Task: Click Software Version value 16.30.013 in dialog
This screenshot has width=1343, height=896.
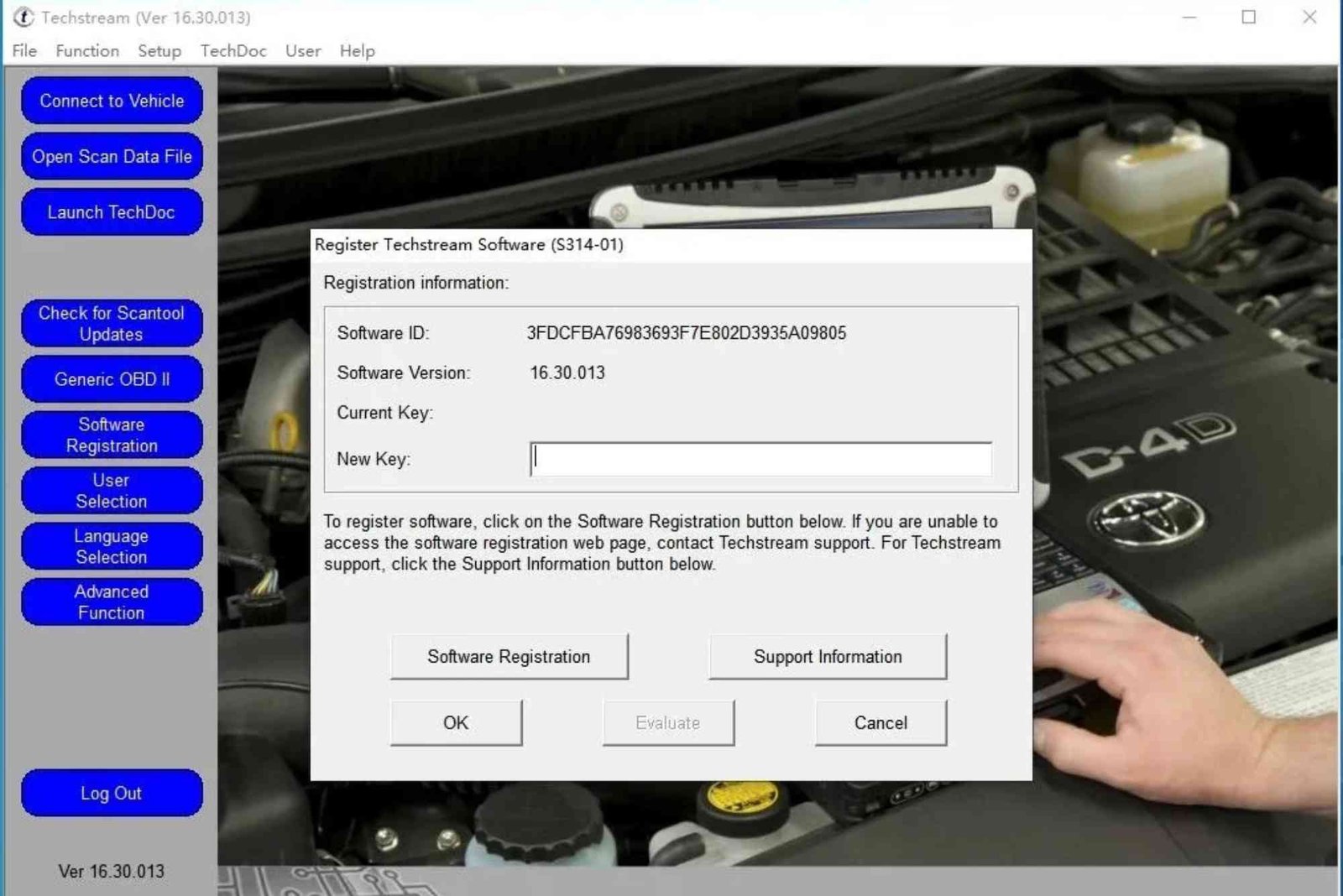Action: coord(567,372)
